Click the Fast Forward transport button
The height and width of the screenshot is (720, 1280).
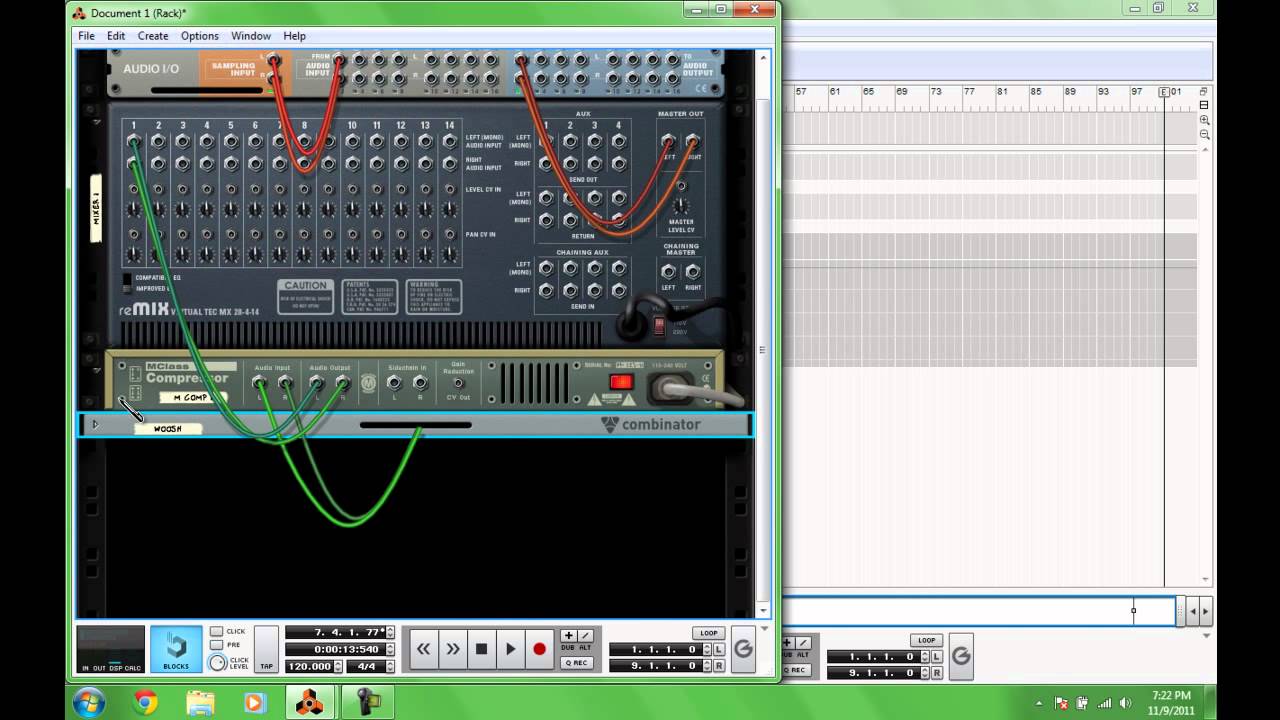point(453,649)
